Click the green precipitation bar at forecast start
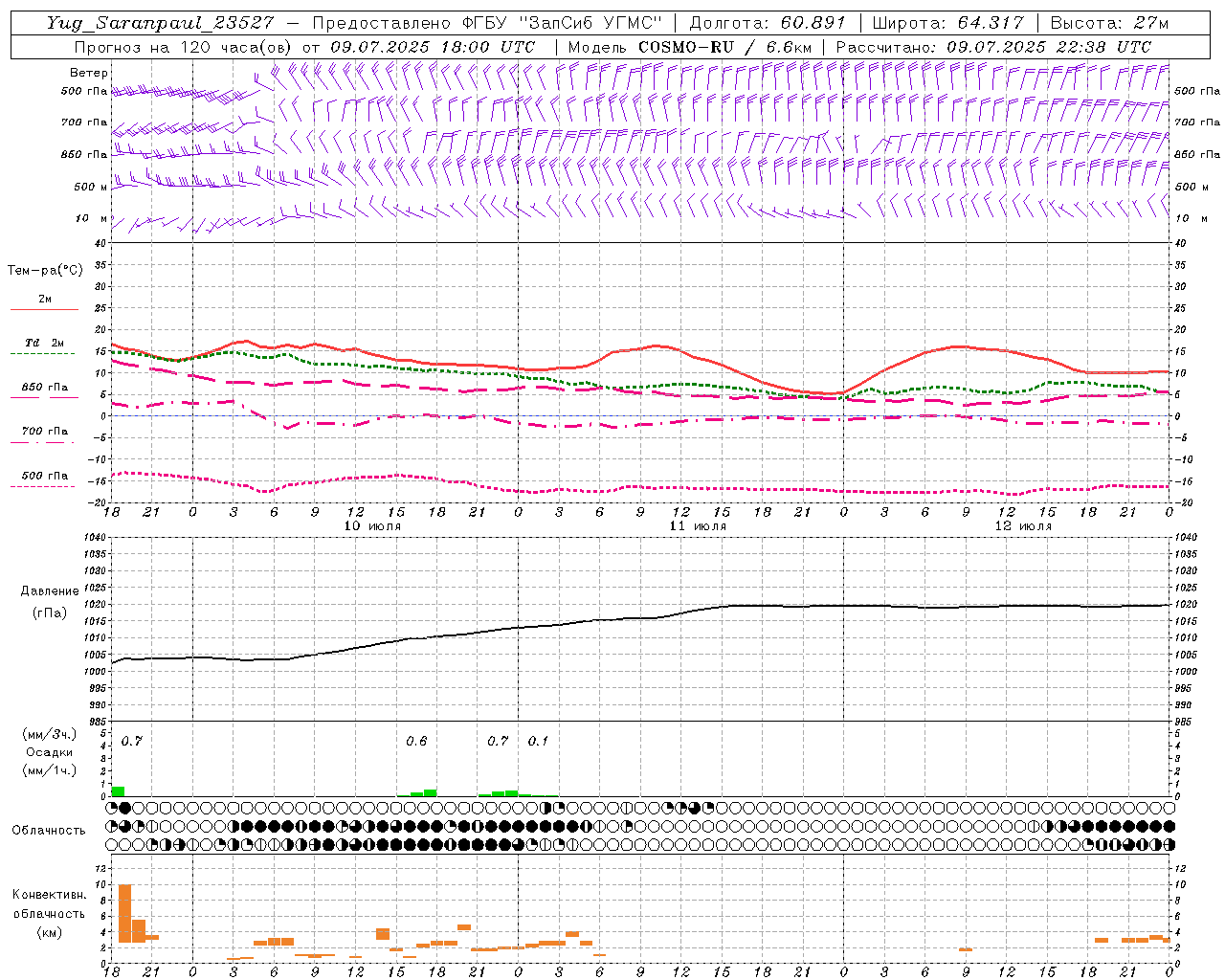 [118, 791]
